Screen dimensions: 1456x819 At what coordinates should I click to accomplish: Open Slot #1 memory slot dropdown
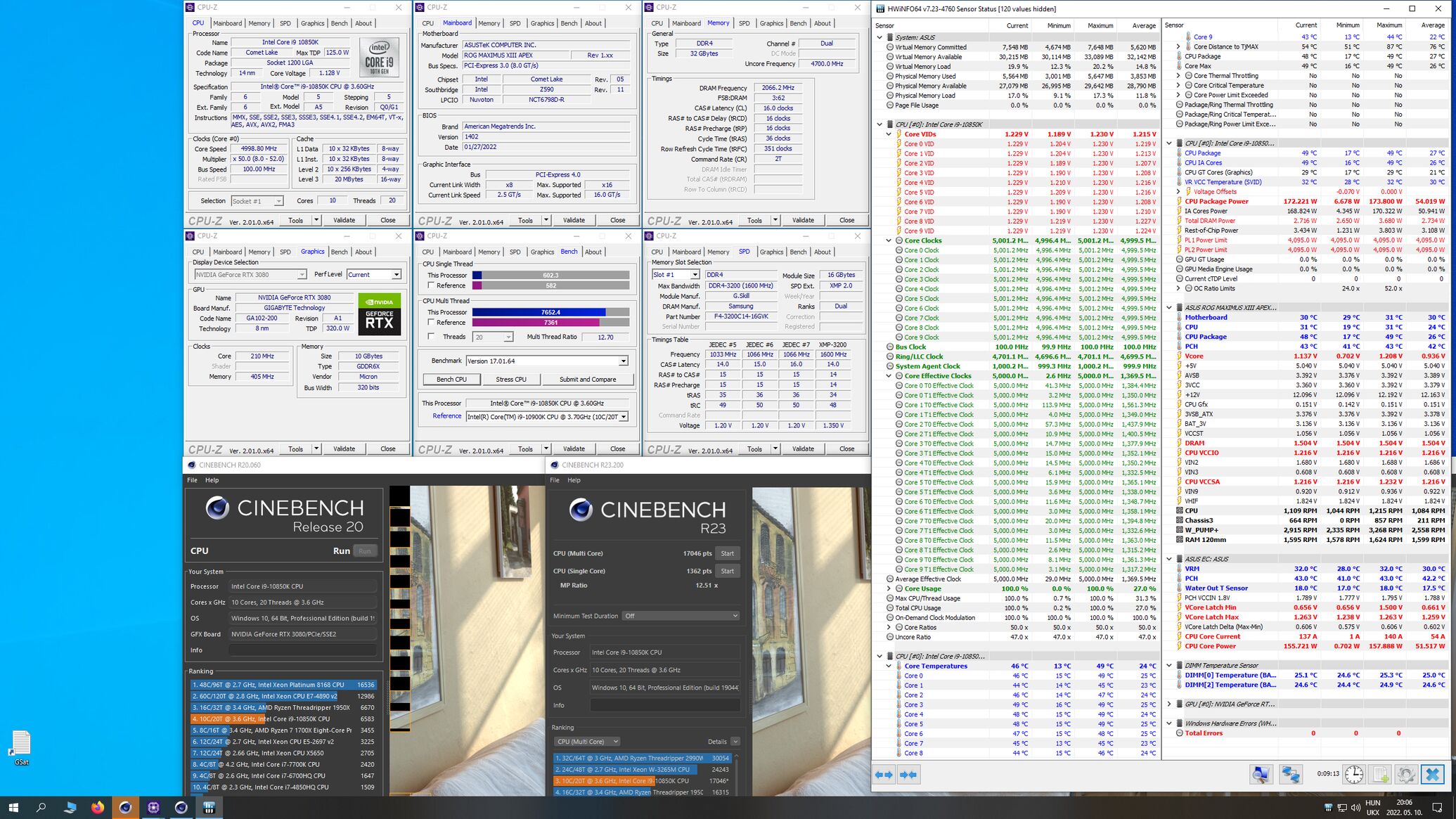675,275
